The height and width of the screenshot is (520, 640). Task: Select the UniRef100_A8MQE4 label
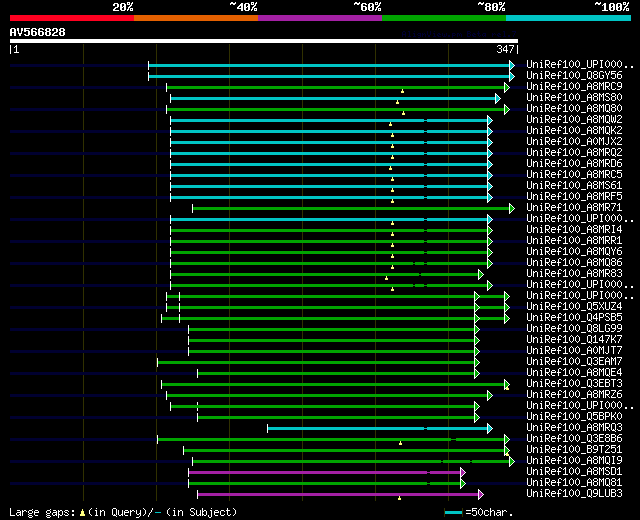coord(574,373)
